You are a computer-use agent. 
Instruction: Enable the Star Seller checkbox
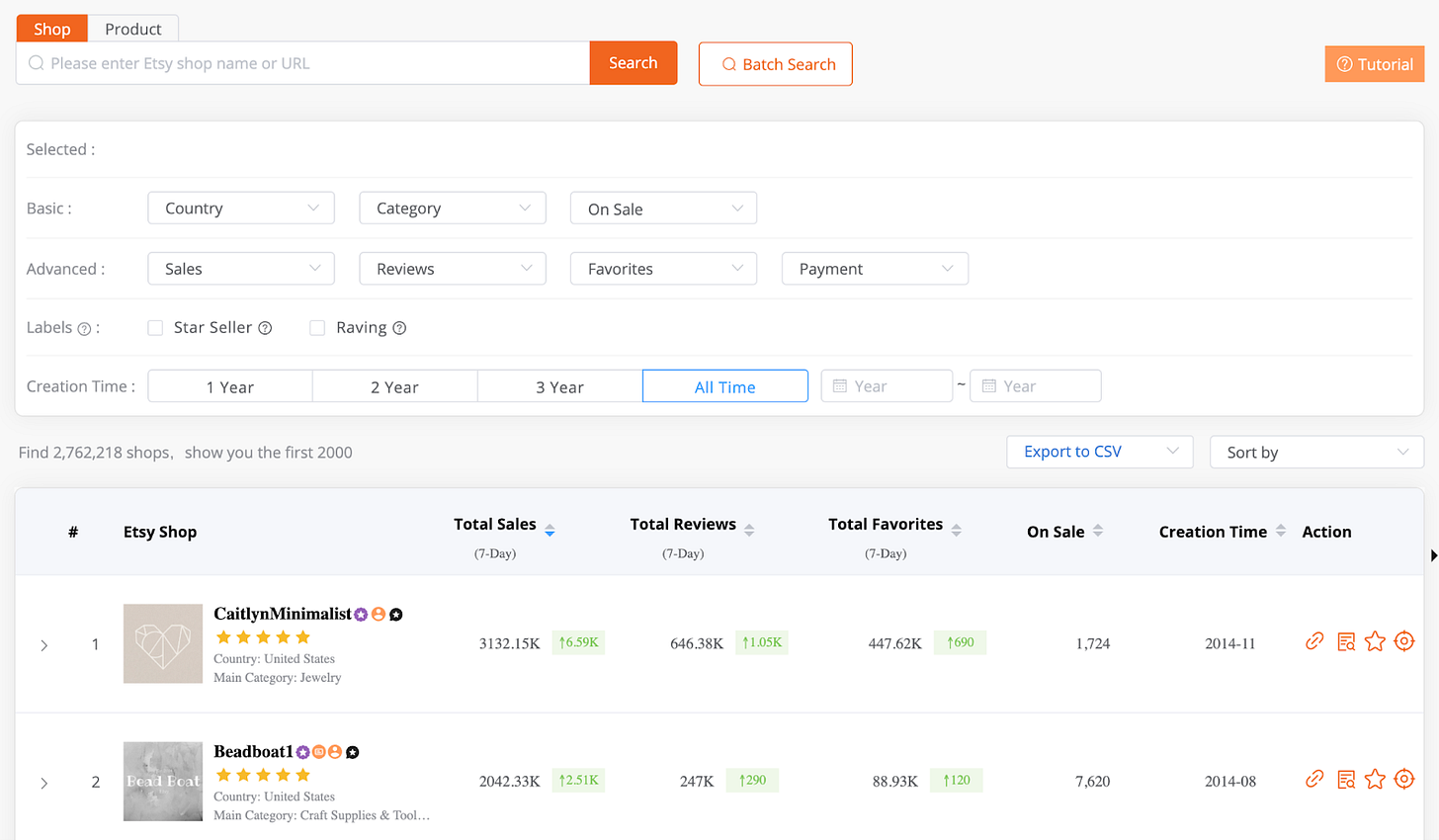click(x=155, y=328)
